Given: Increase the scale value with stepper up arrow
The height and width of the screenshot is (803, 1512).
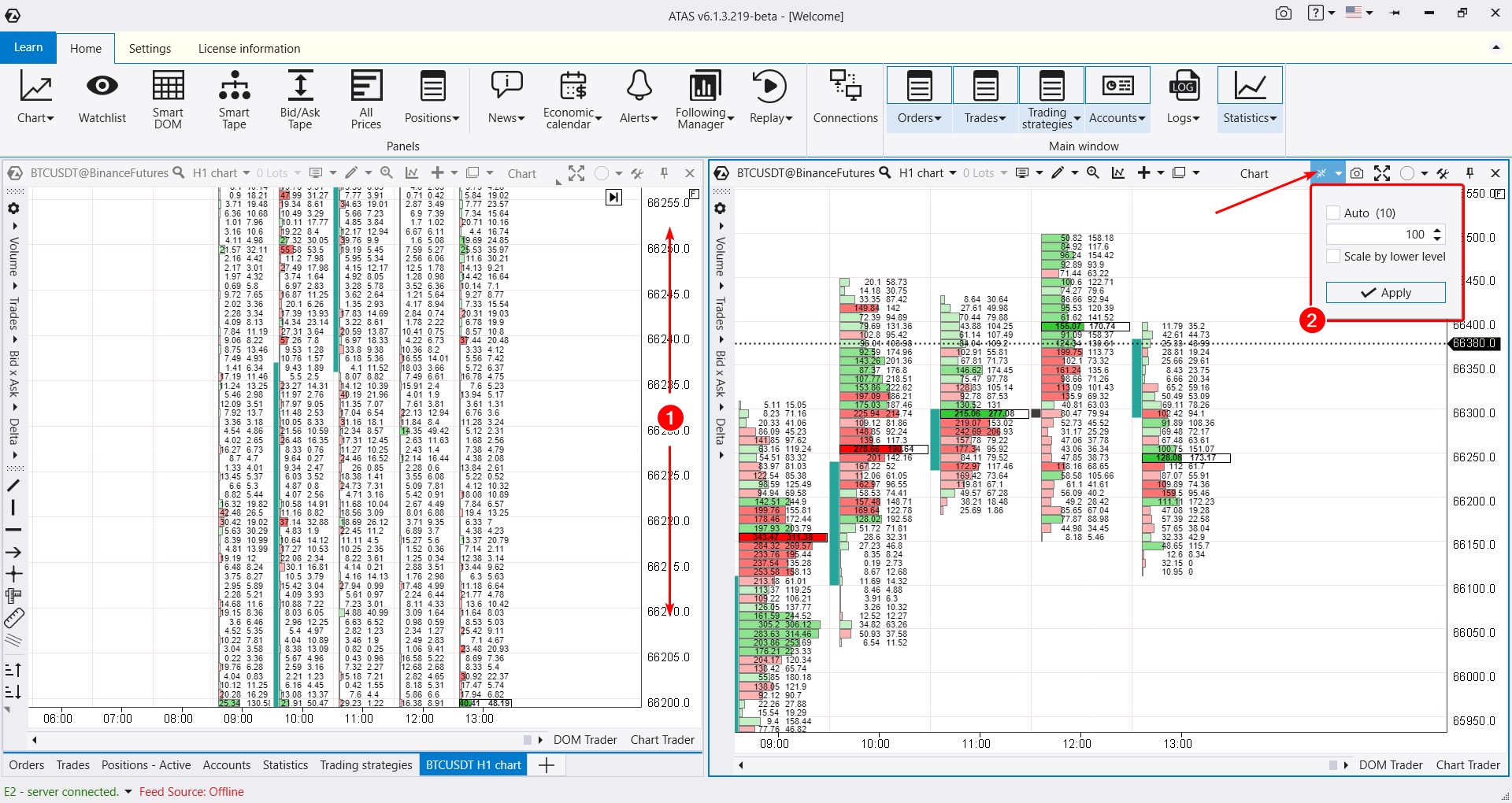Looking at the screenshot, I should click(1438, 230).
